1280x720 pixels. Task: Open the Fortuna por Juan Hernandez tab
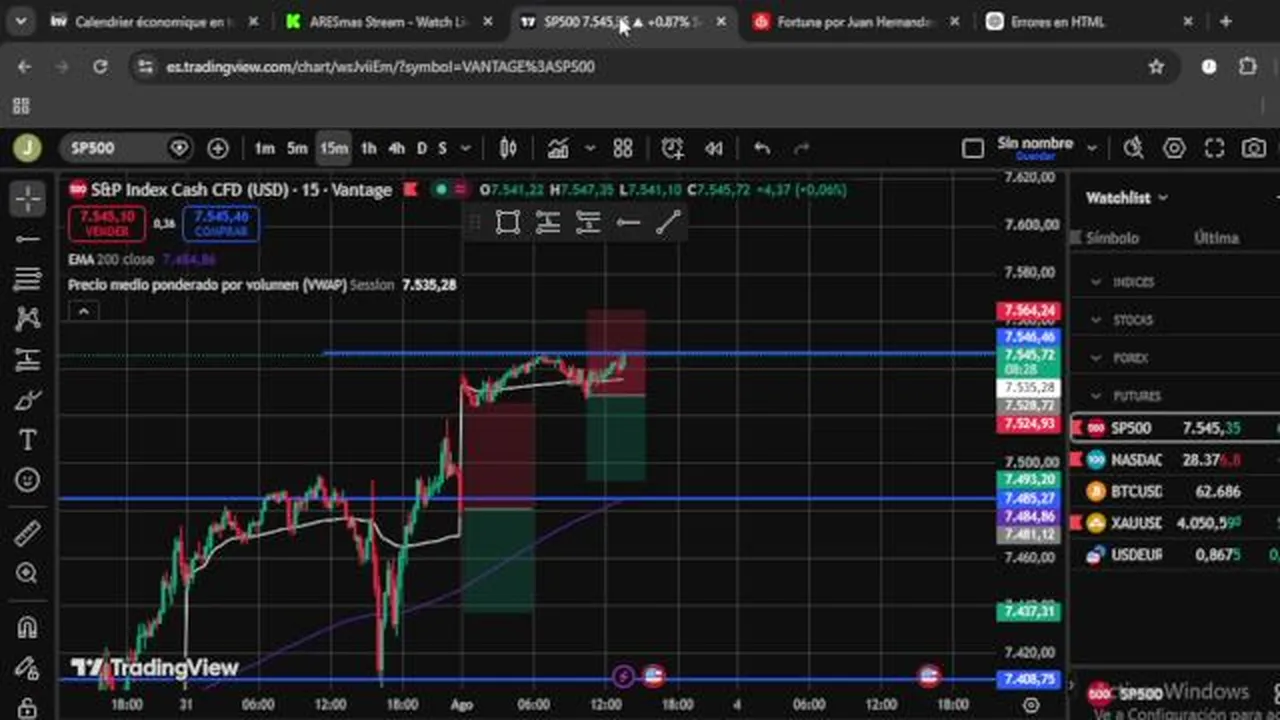click(857, 21)
